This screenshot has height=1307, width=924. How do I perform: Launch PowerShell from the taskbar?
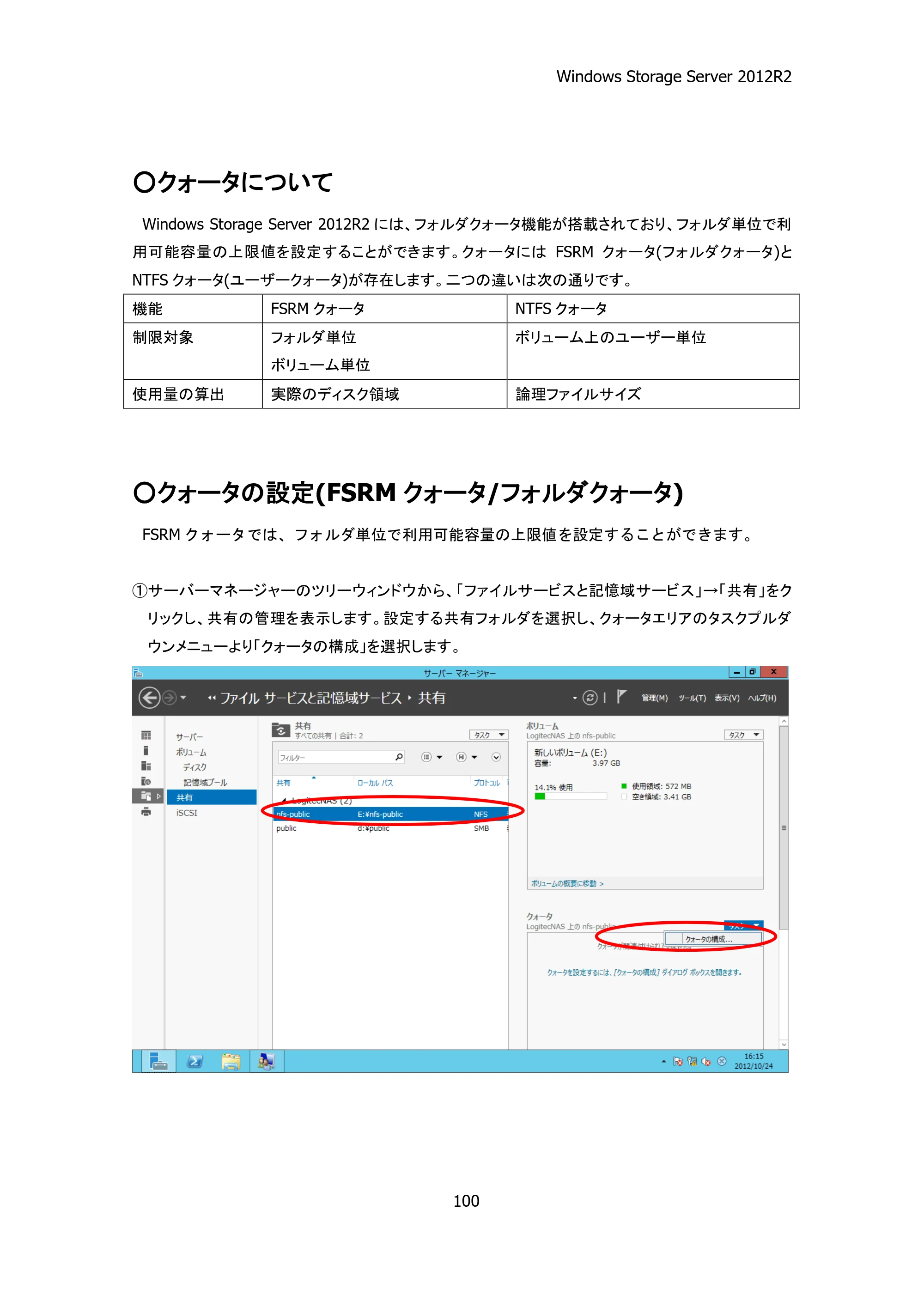pyautogui.click(x=195, y=1062)
